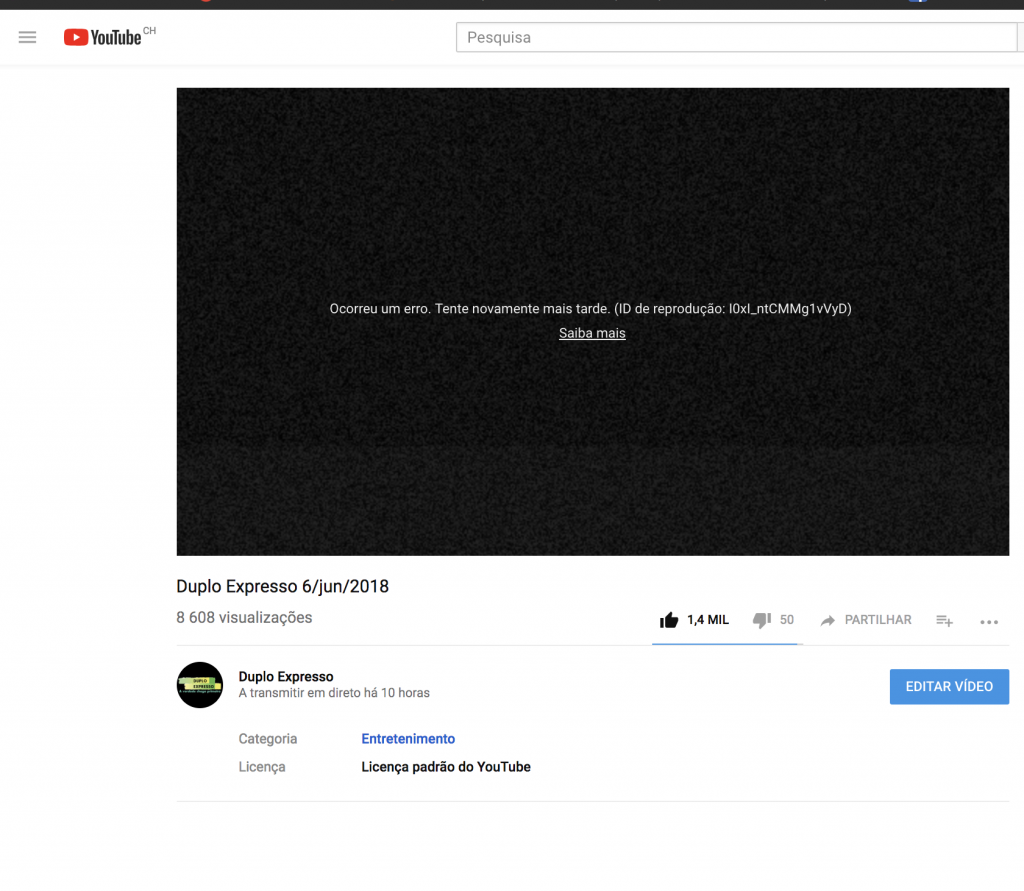
Task: Click the YouTube logo
Action: click(x=103, y=37)
